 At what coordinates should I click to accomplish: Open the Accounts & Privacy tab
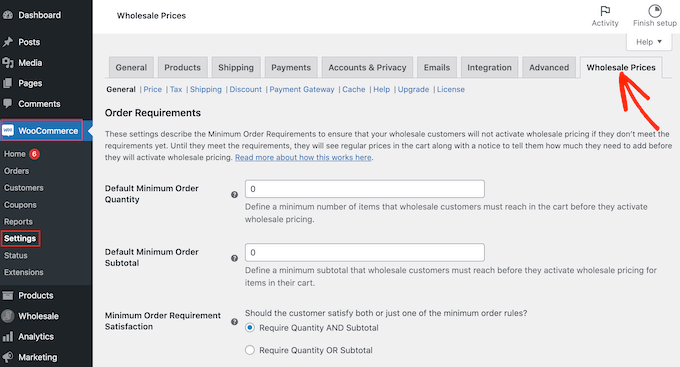[367, 68]
